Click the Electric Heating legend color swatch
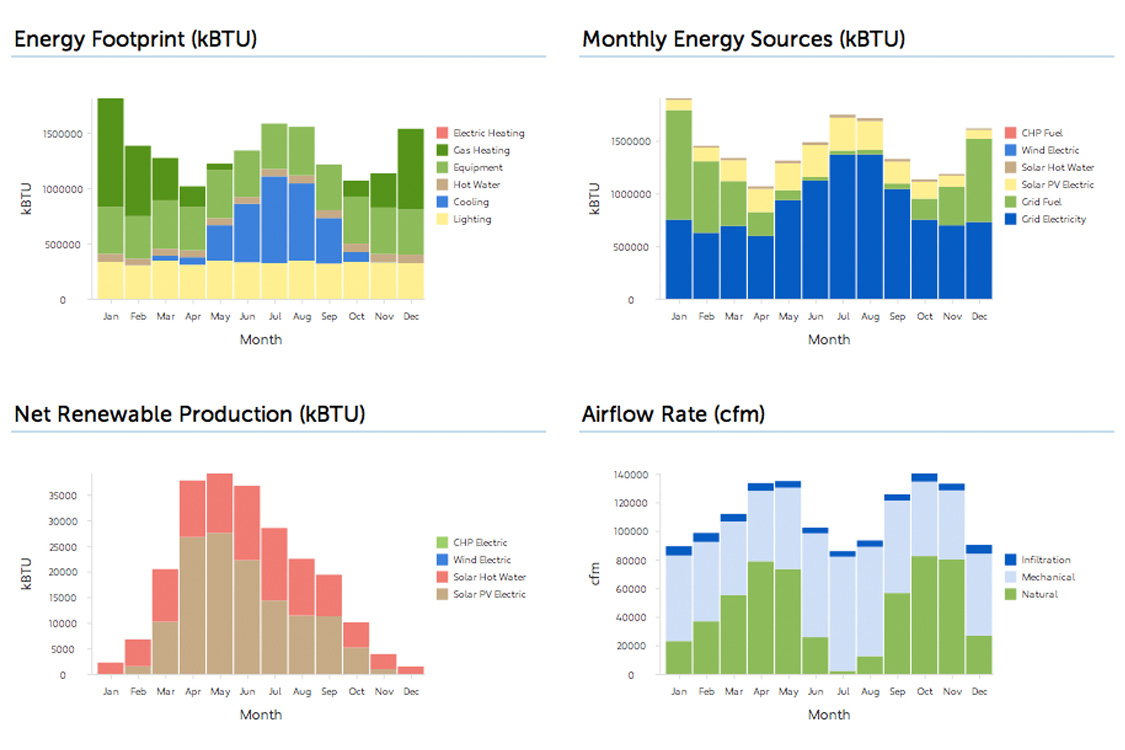 point(441,133)
